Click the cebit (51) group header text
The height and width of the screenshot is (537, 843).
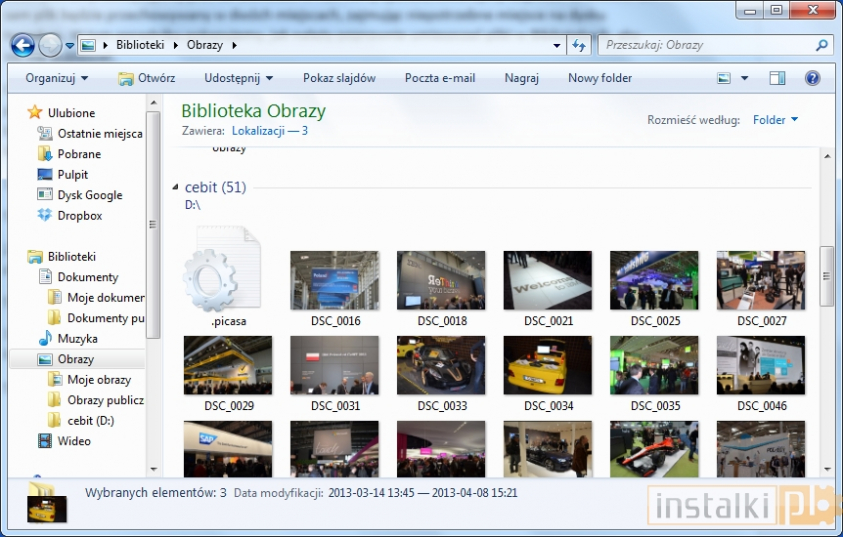click(x=216, y=187)
